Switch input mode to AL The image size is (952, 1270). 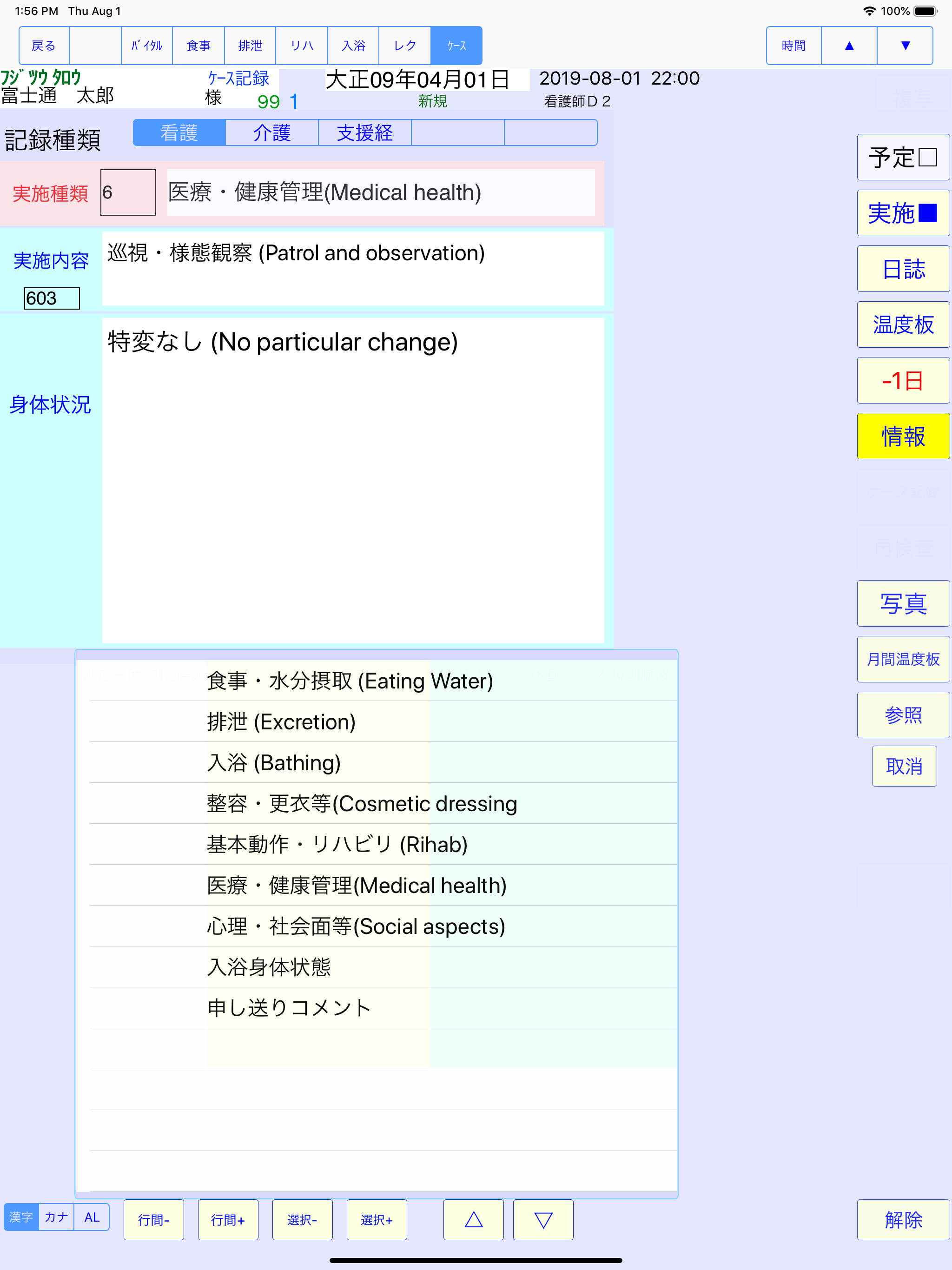(92, 1217)
